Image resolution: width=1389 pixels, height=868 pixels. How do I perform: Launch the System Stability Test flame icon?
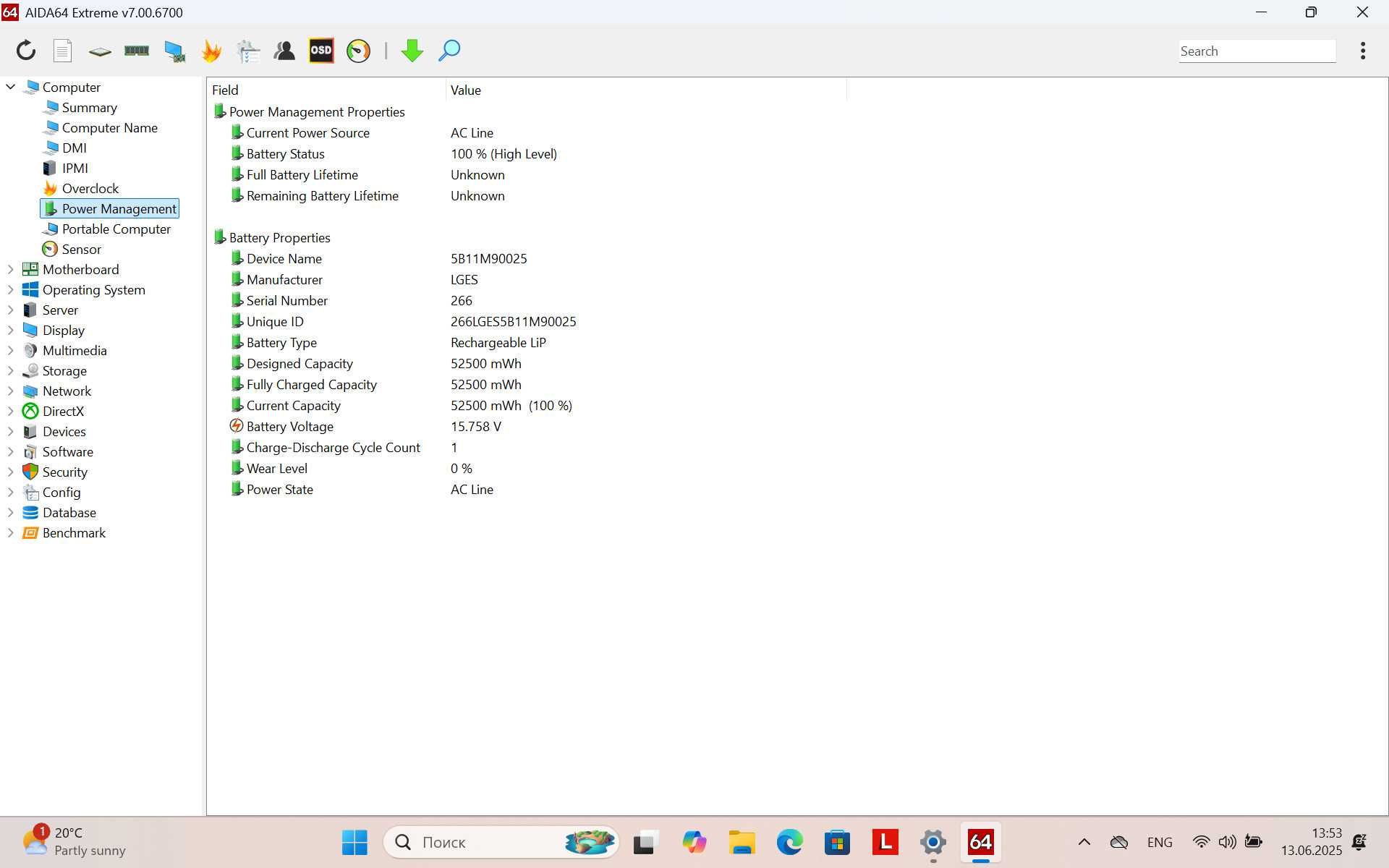pyautogui.click(x=211, y=51)
